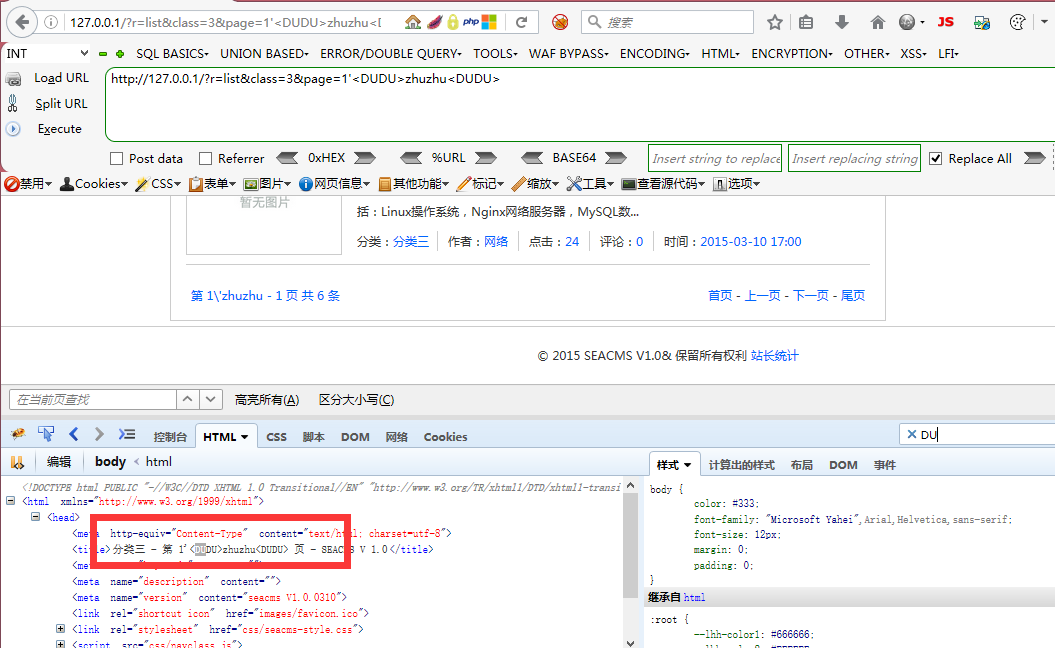Screen dimensions: 1055x648
Task: Expand the stylesheet link node
Action: pos(60,628)
